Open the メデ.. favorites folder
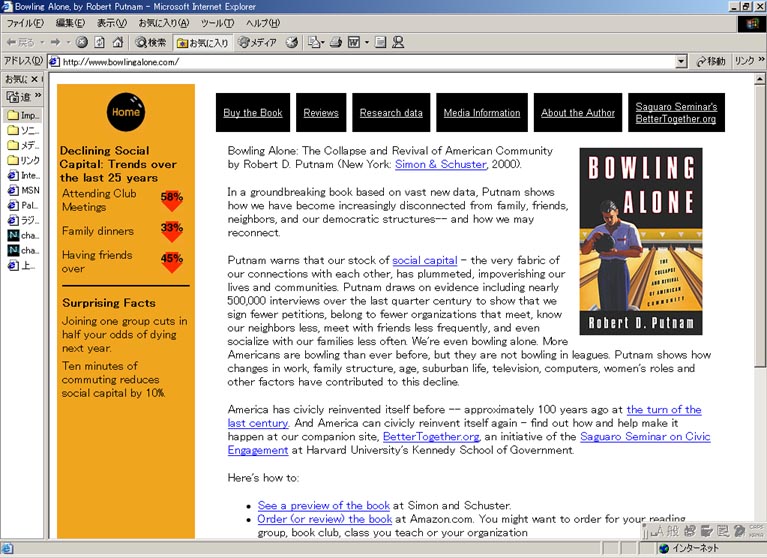The width and height of the screenshot is (767, 558). pyautogui.click(x=23, y=145)
